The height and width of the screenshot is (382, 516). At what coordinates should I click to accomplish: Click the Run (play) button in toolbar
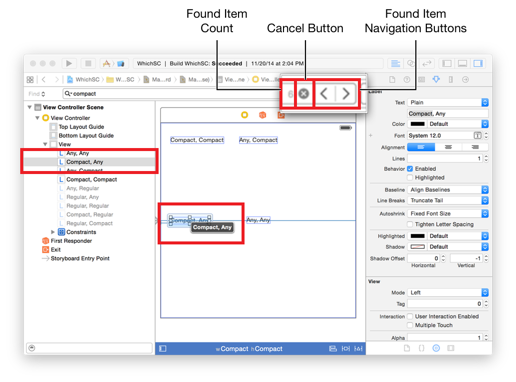69,63
